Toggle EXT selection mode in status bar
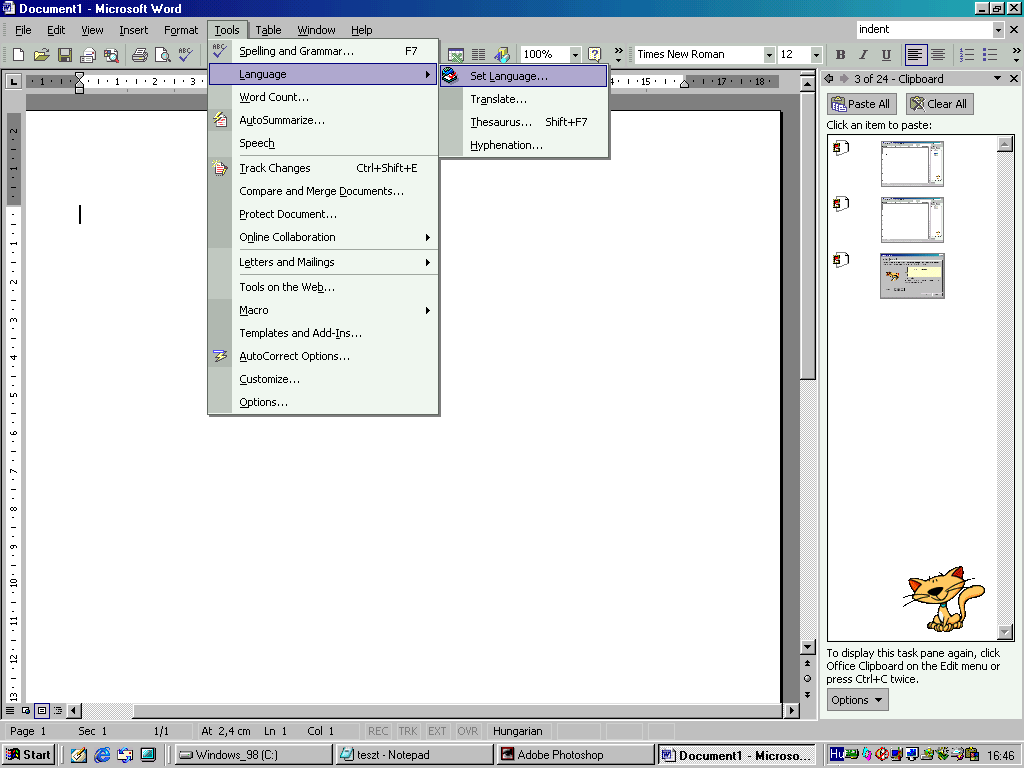Image resolution: width=1024 pixels, height=768 pixels. (x=437, y=731)
